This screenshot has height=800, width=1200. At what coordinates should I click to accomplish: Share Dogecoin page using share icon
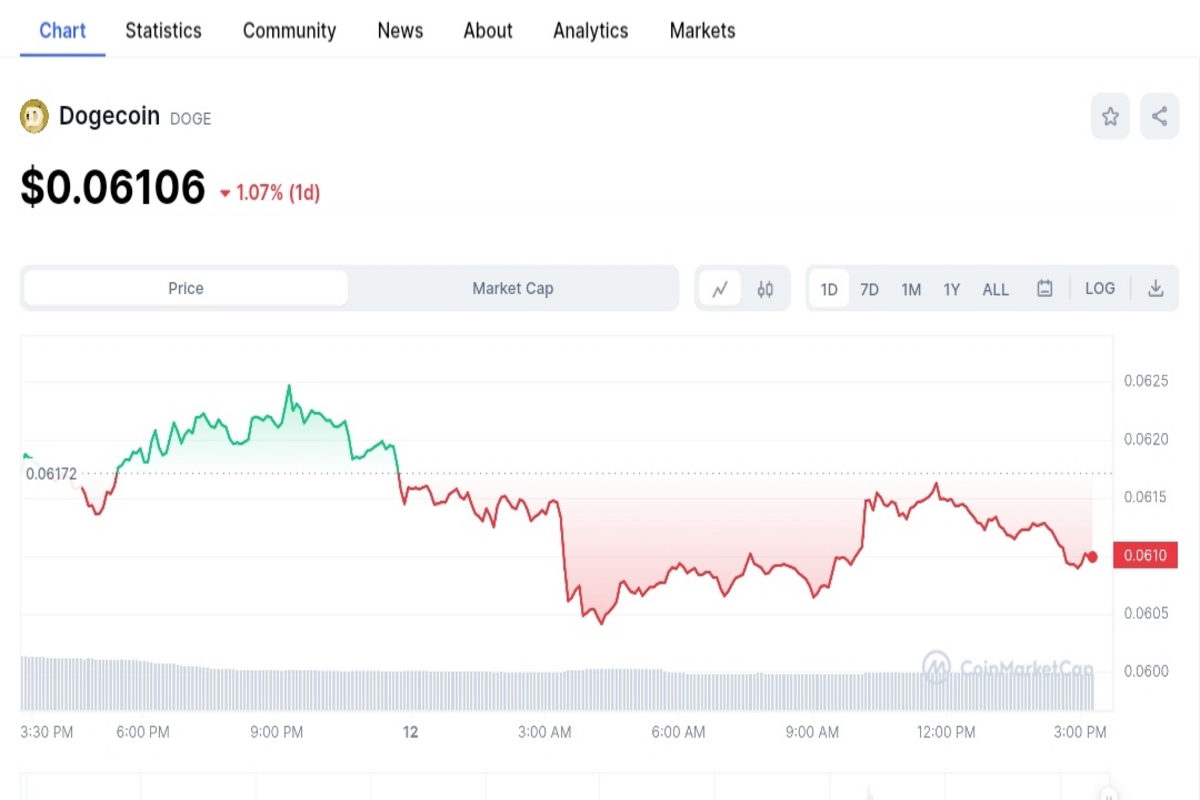tap(1159, 116)
